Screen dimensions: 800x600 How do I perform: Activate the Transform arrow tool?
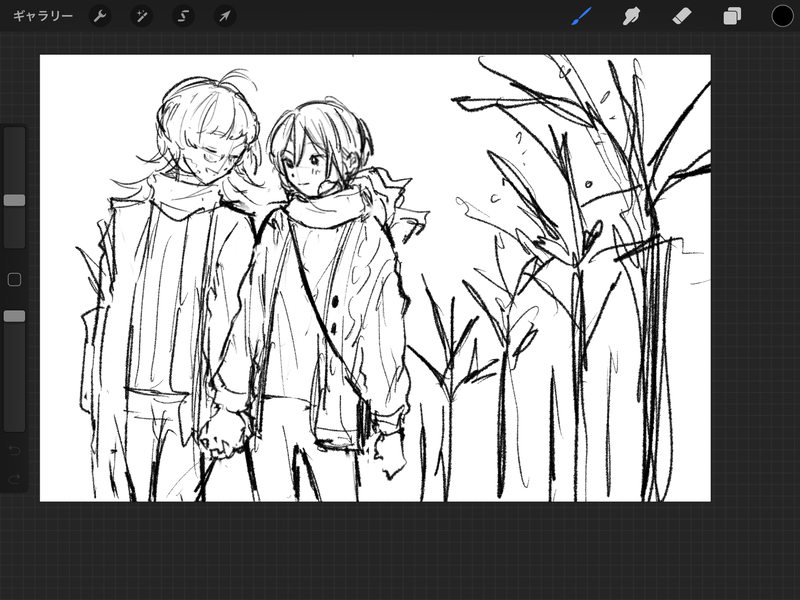tap(224, 16)
